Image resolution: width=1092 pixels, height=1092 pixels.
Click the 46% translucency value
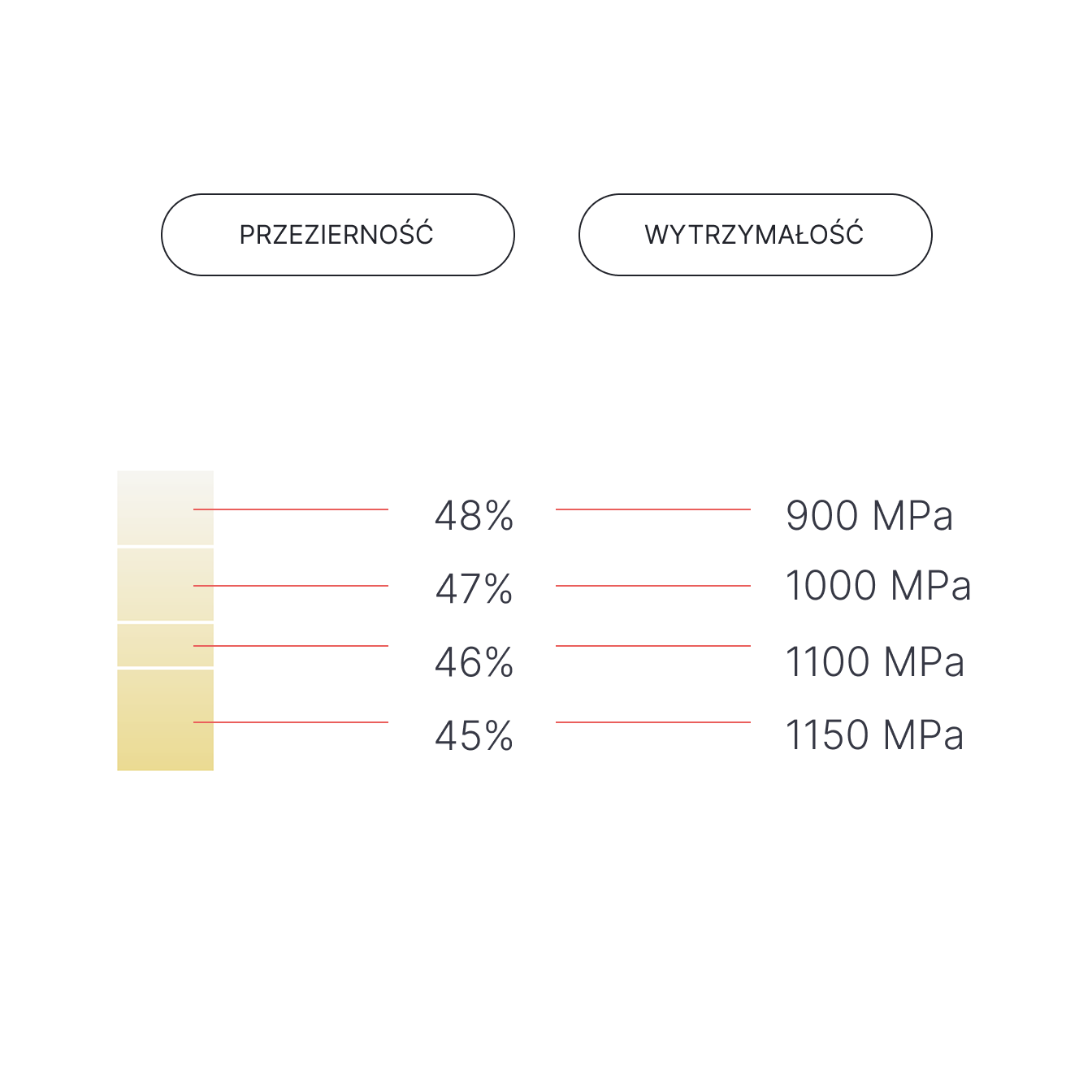(474, 662)
